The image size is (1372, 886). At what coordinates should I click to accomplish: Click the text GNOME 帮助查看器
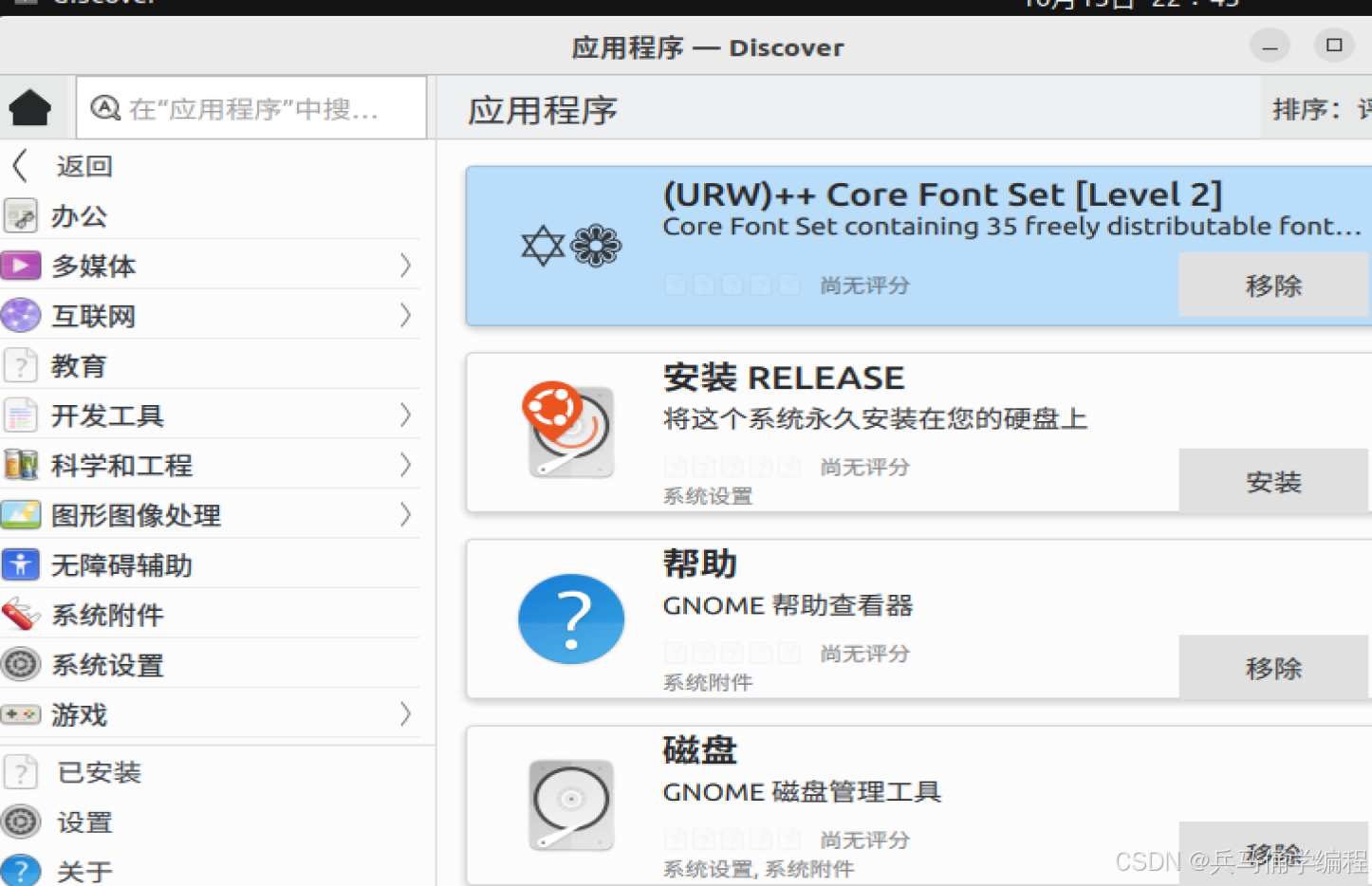point(788,605)
